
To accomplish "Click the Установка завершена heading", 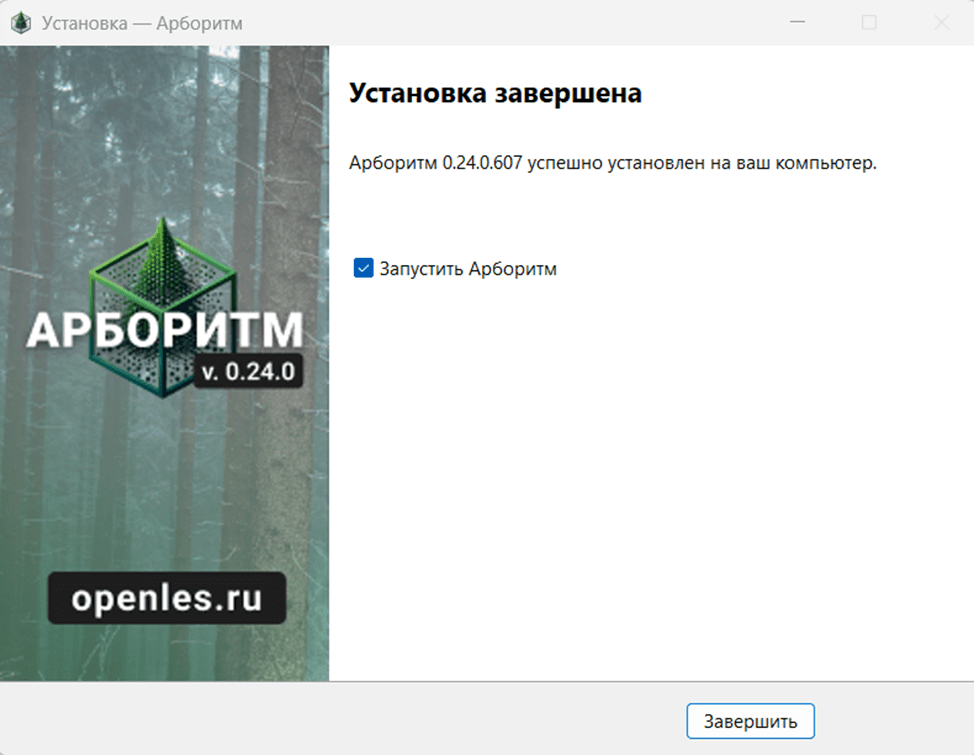I will tap(495, 93).
